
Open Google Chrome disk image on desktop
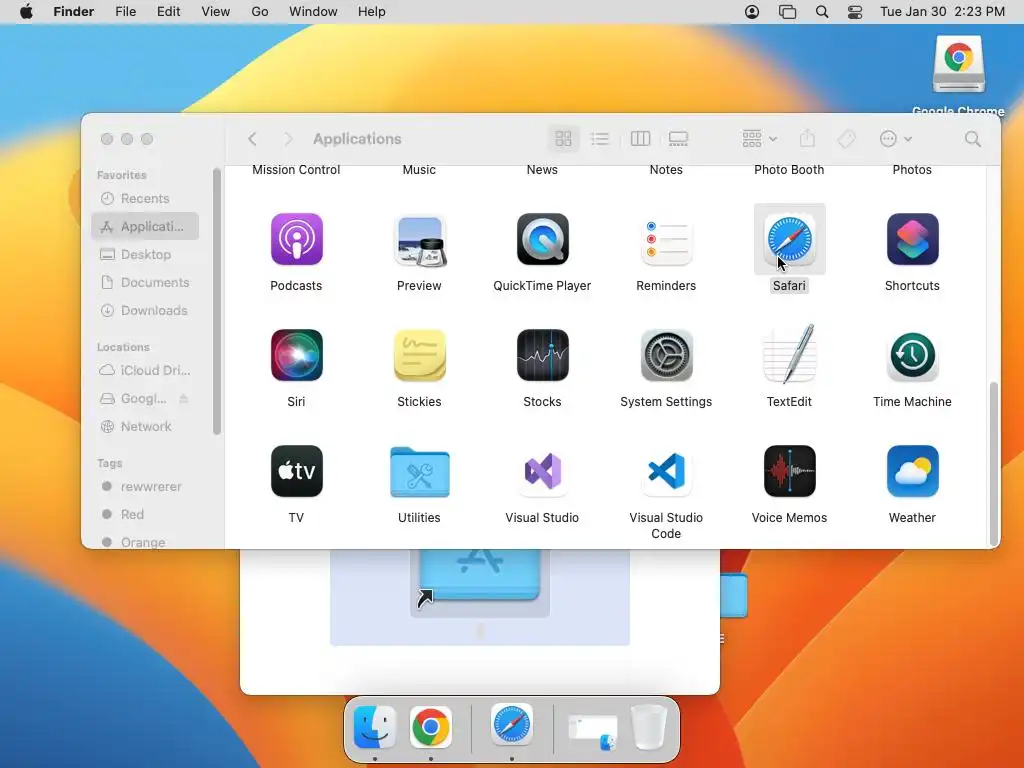click(x=959, y=64)
